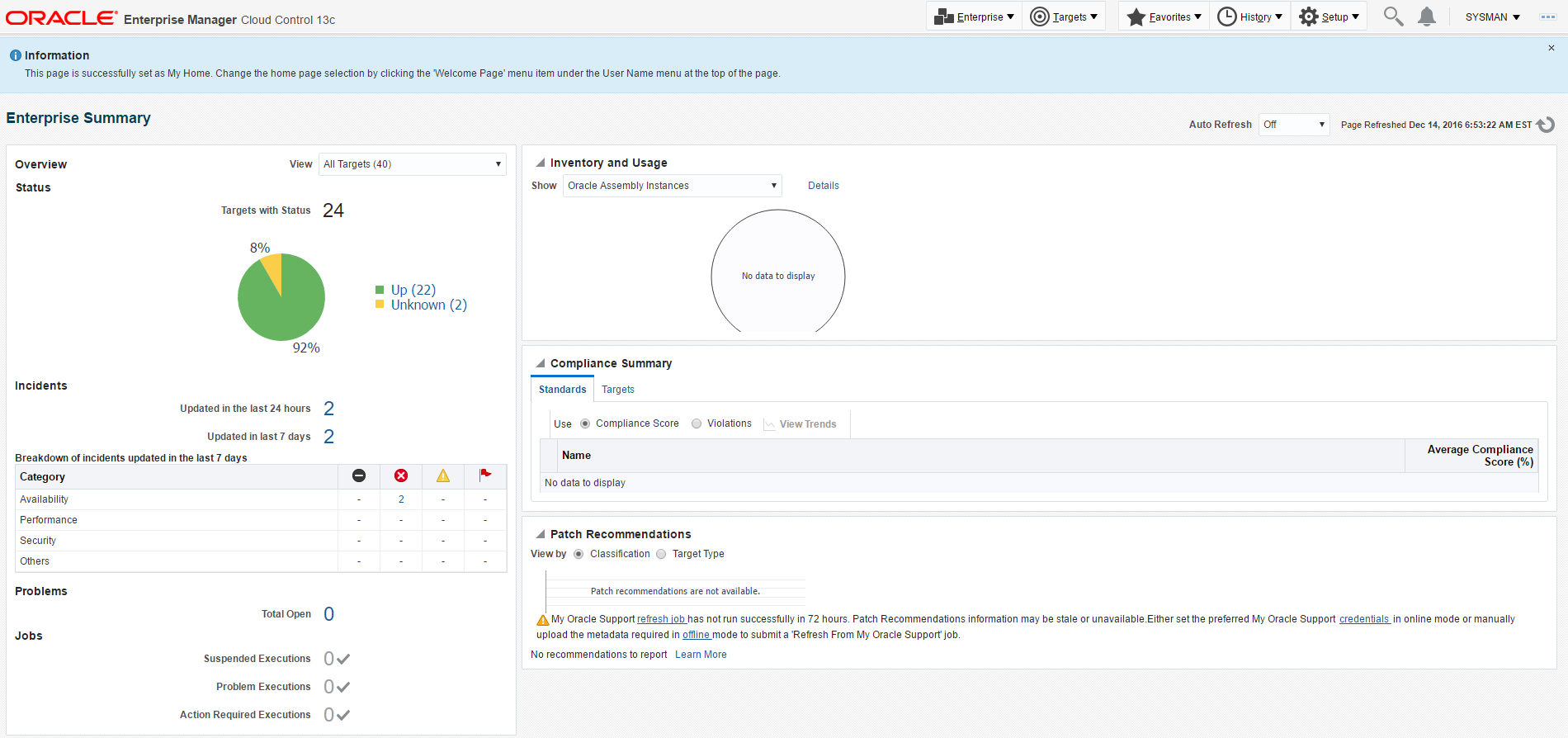Refresh the page with refresh icon

tap(1546, 125)
